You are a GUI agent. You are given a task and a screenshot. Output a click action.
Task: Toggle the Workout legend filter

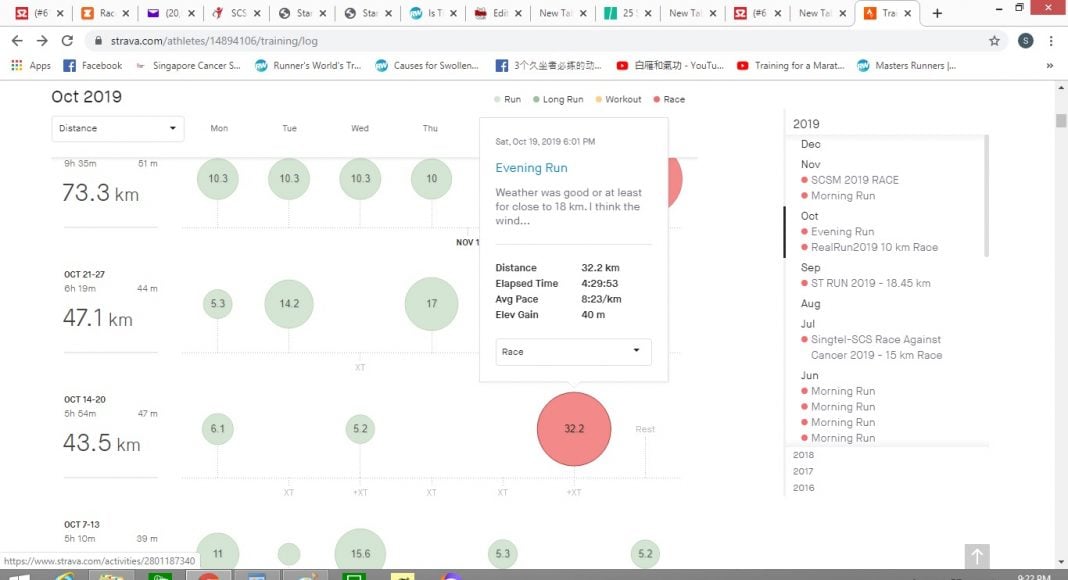622,100
